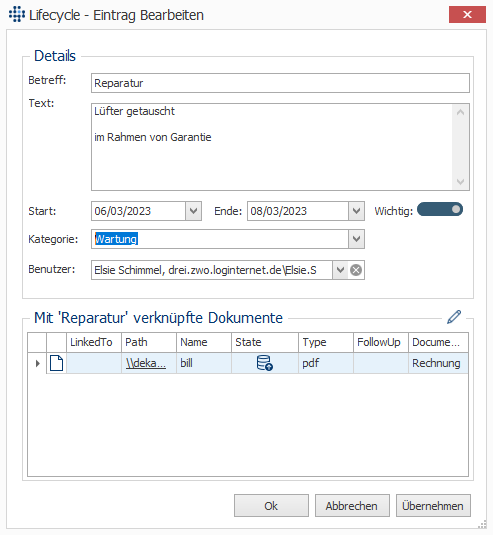Expand the bill row arrow

click(38, 363)
